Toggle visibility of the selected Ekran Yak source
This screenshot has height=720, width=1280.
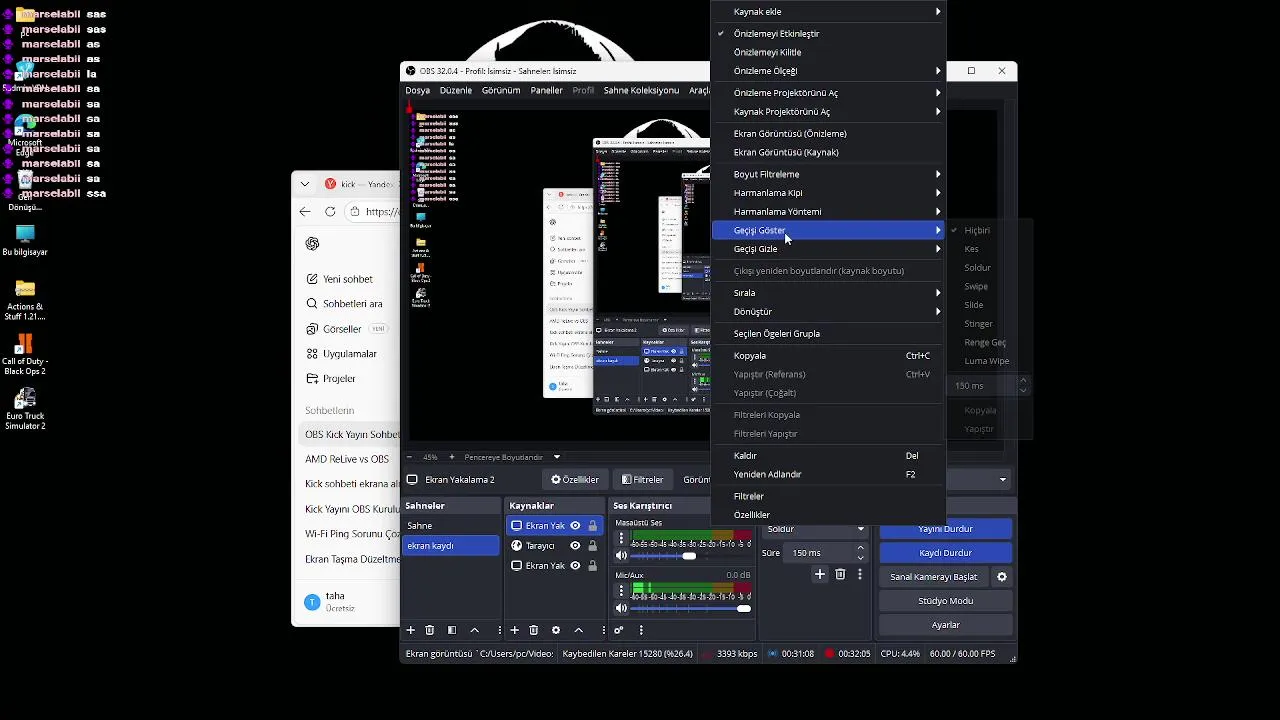point(575,526)
